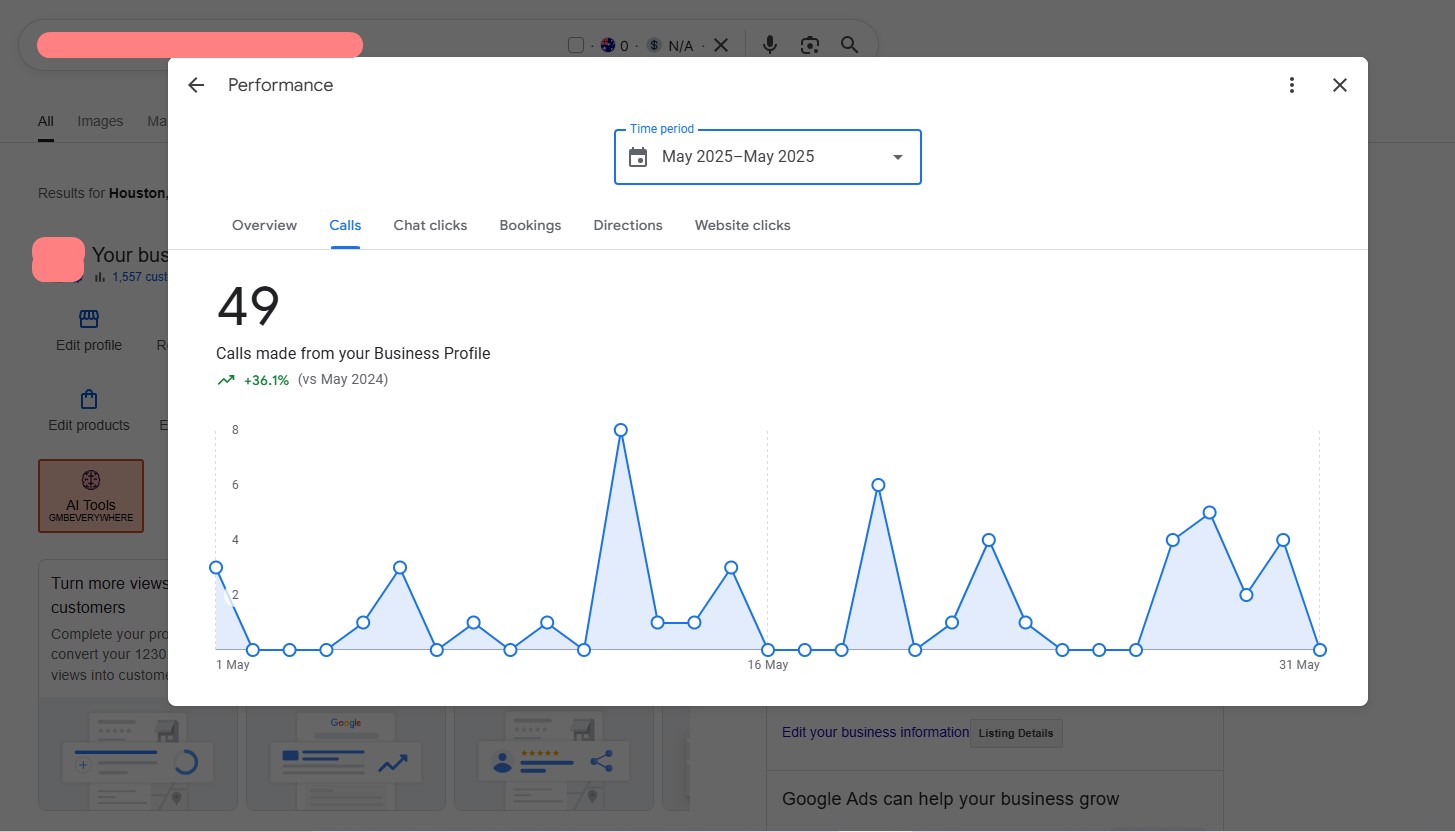This screenshot has width=1455, height=832.
Task: Switch to the Overview tab
Action: pos(264,225)
